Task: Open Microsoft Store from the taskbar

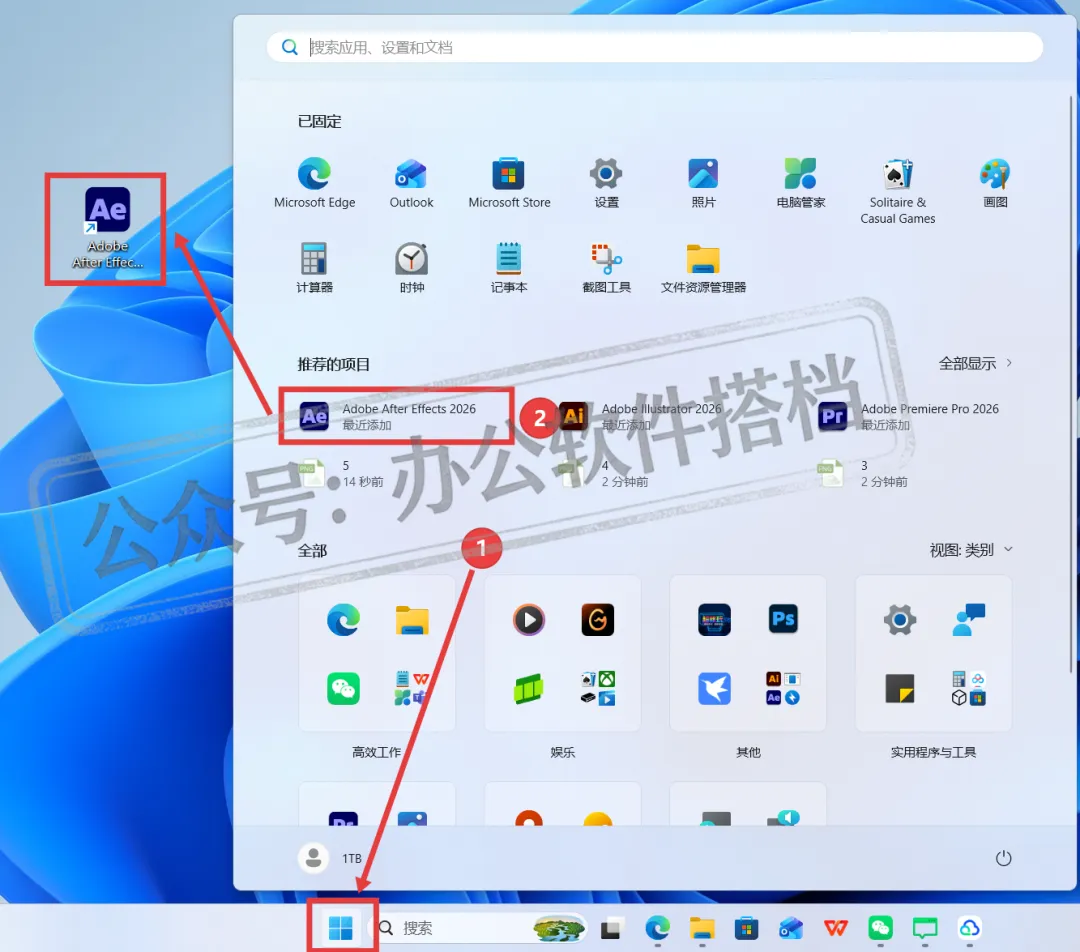Action: [x=746, y=928]
